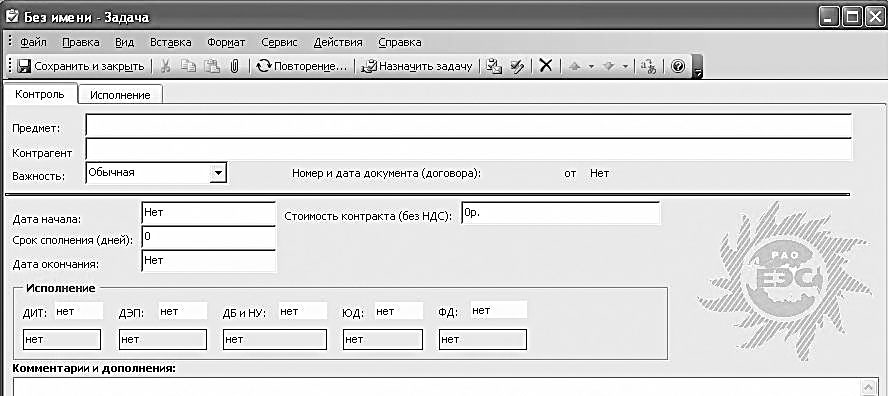
Task: Delete the task with X icon
Action: click(x=545, y=66)
